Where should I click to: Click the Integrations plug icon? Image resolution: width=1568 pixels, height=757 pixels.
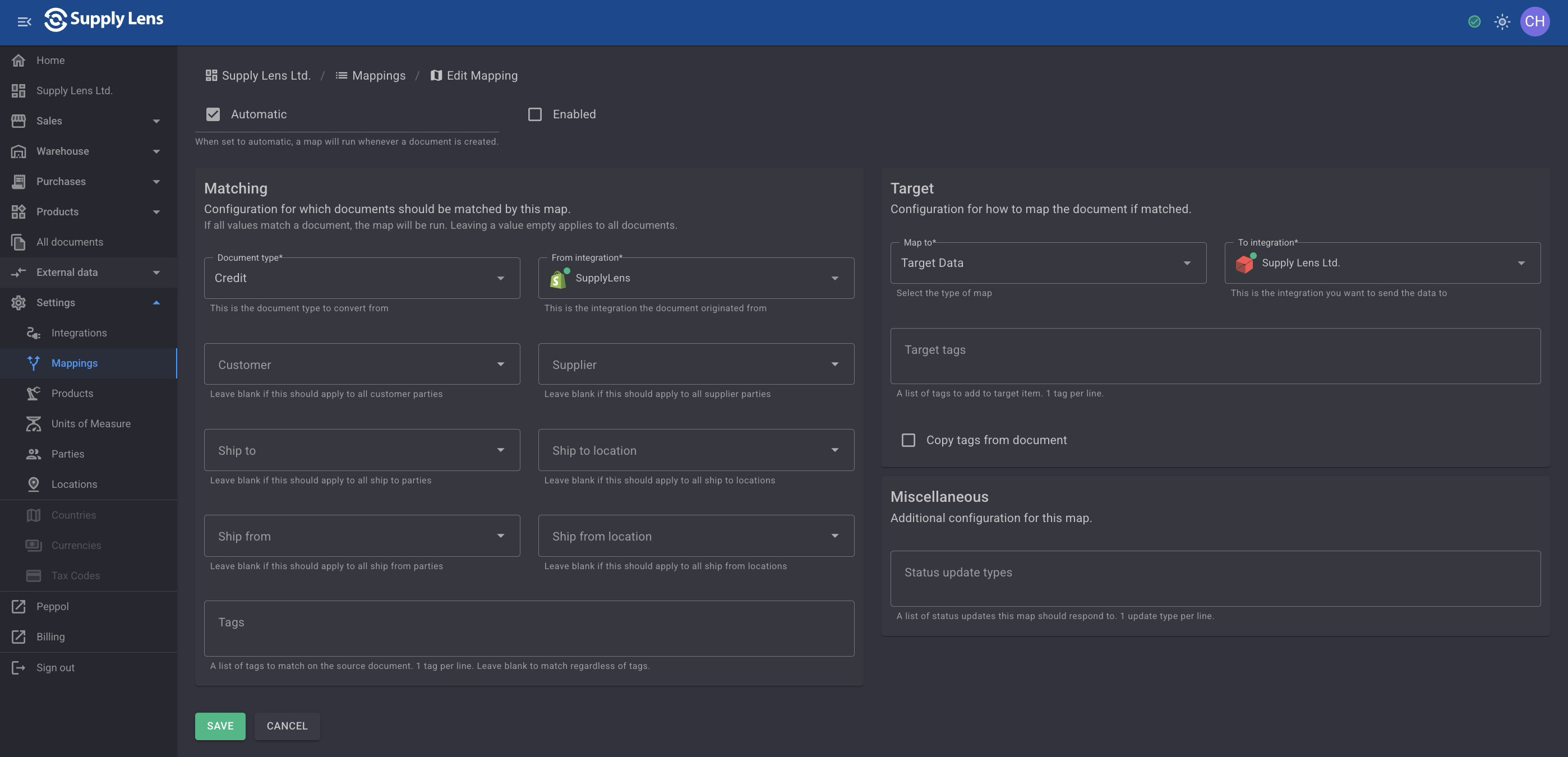click(x=34, y=333)
